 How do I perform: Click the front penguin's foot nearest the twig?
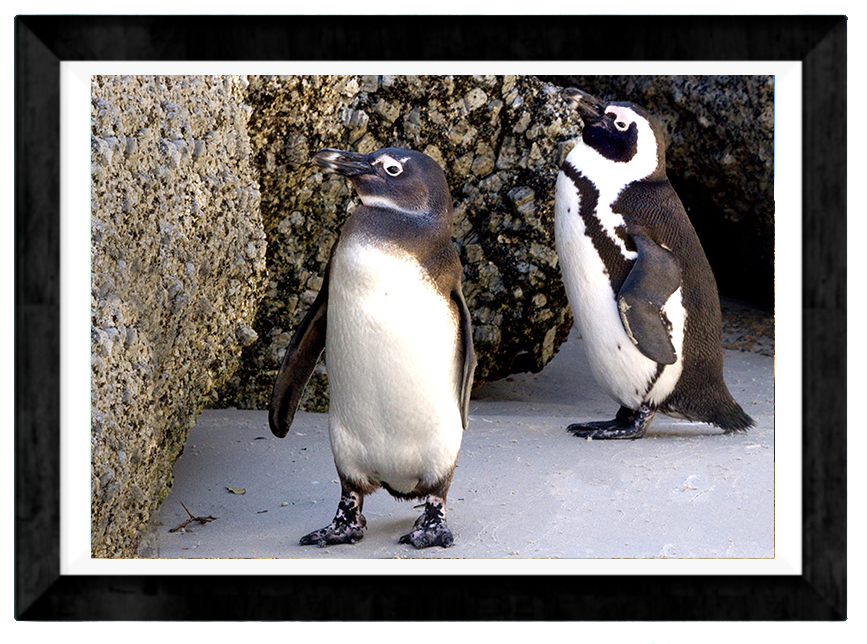335,525
